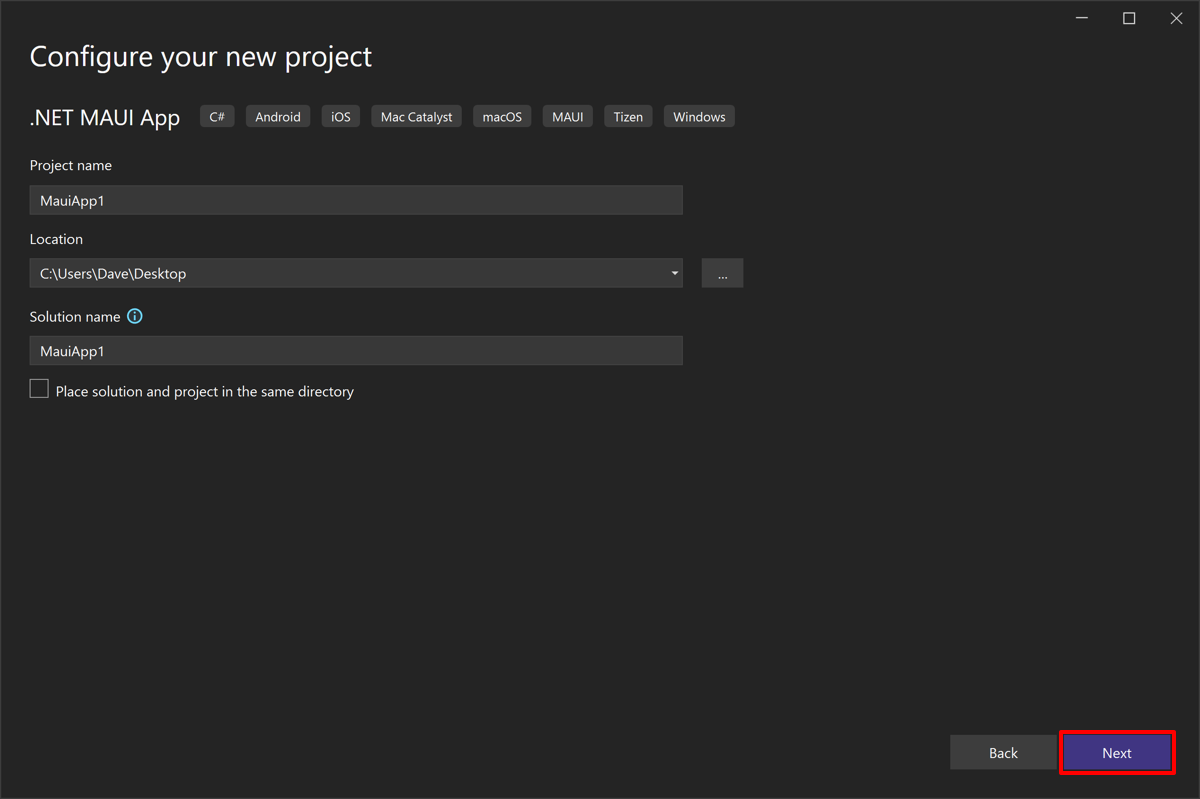This screenshot has width=1200, height=799.
Task: Click the Mac Catalyst platform tag
Action: coord(415,116)
